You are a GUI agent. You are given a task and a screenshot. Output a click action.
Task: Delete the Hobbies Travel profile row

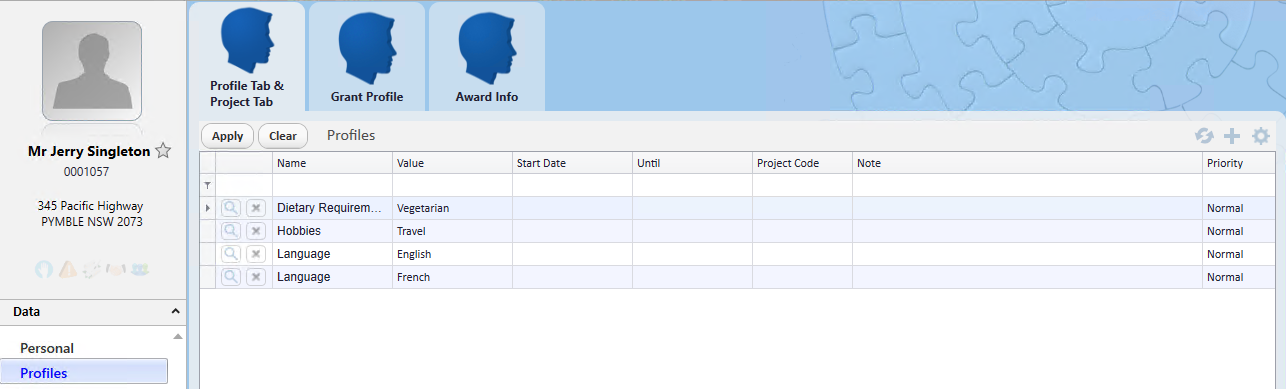[256, 231]
